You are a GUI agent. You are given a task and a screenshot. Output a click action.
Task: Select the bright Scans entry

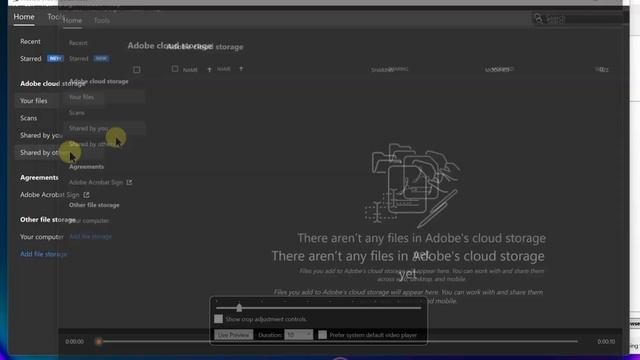tap(29, 118)
